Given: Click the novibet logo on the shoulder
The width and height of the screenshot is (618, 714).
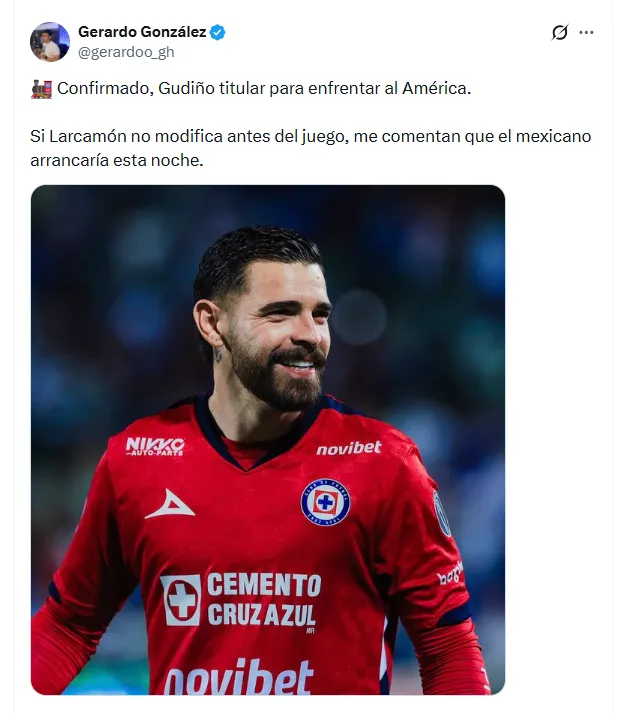Looking at the screenshot, I should click(x=349, y=449).
